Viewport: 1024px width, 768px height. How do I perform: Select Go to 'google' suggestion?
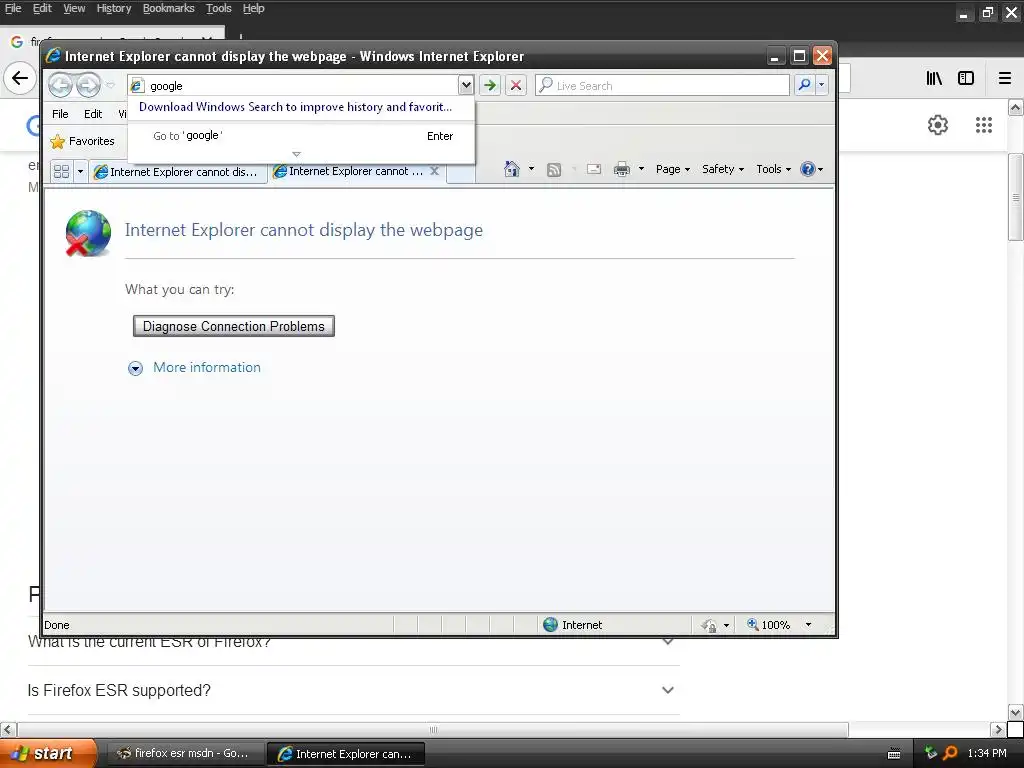pos(301,136)
